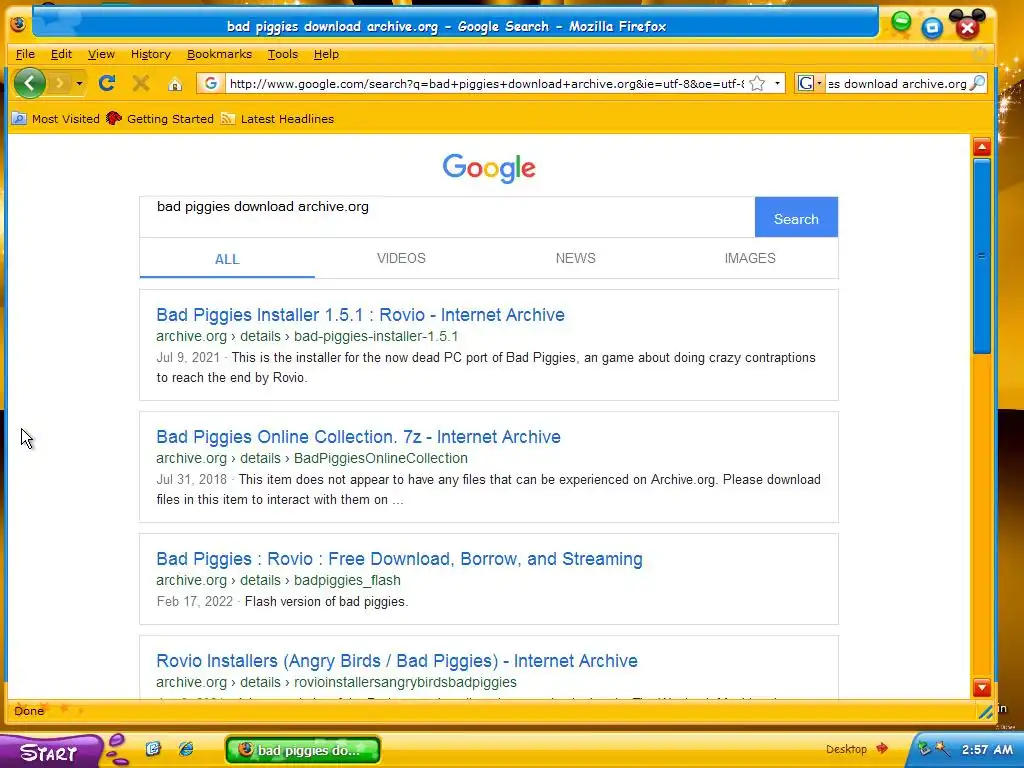Maximize window with the blue button
The width and height of the screenshot is (1024, 768).
pos(933,27)
